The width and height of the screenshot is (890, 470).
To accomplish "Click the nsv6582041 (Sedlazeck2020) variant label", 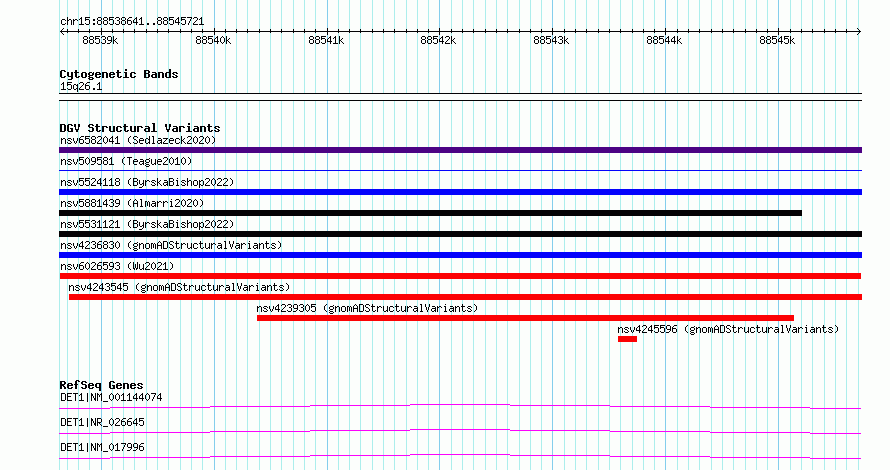I will coord(138,140).
